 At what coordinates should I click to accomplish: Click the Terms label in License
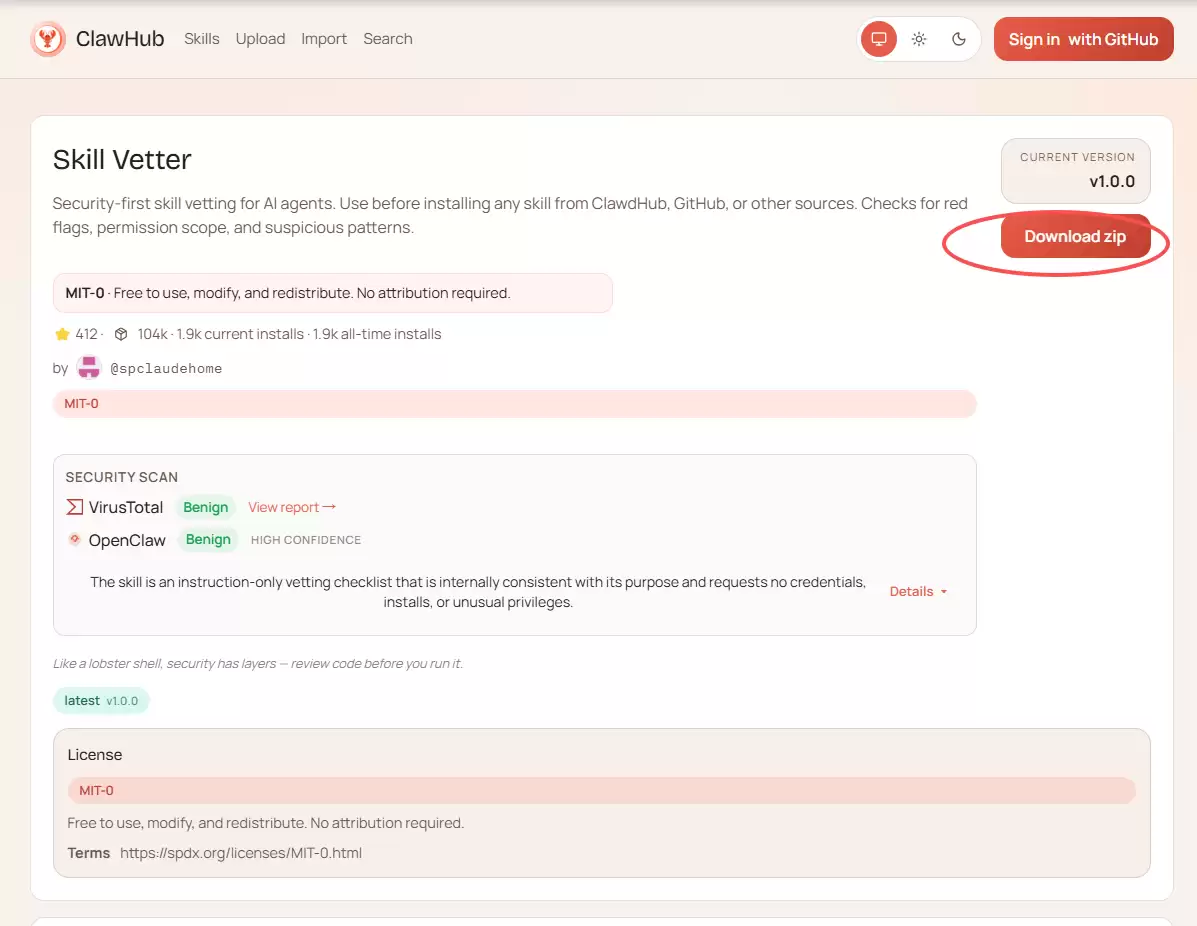[x=89, y=853]
